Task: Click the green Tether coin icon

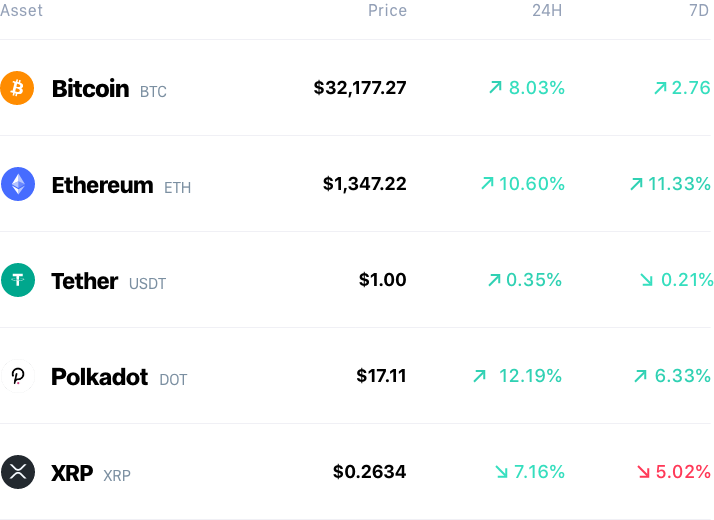Action: click(18, 280)
